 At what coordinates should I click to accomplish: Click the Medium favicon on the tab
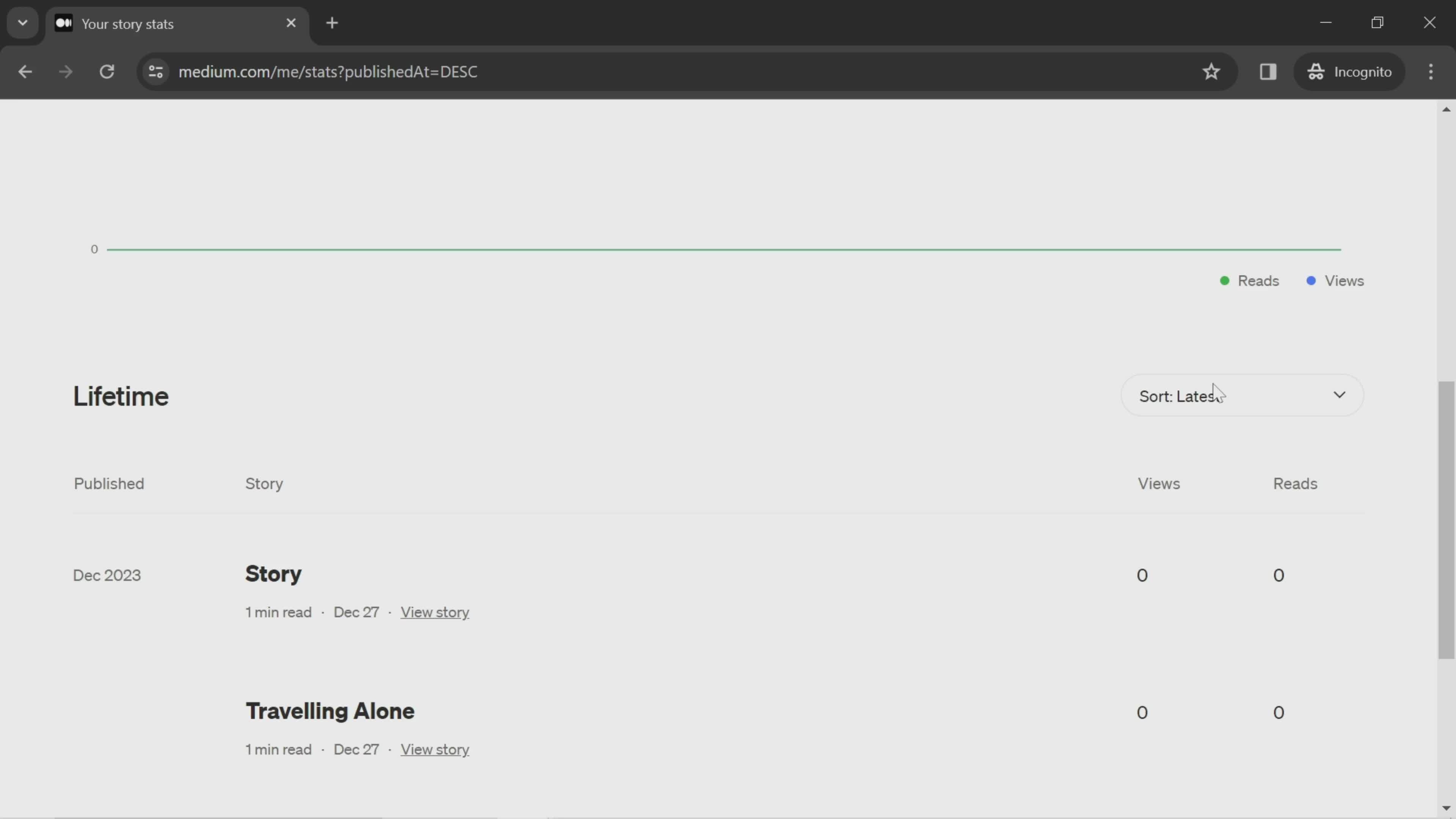pos(64,23)
